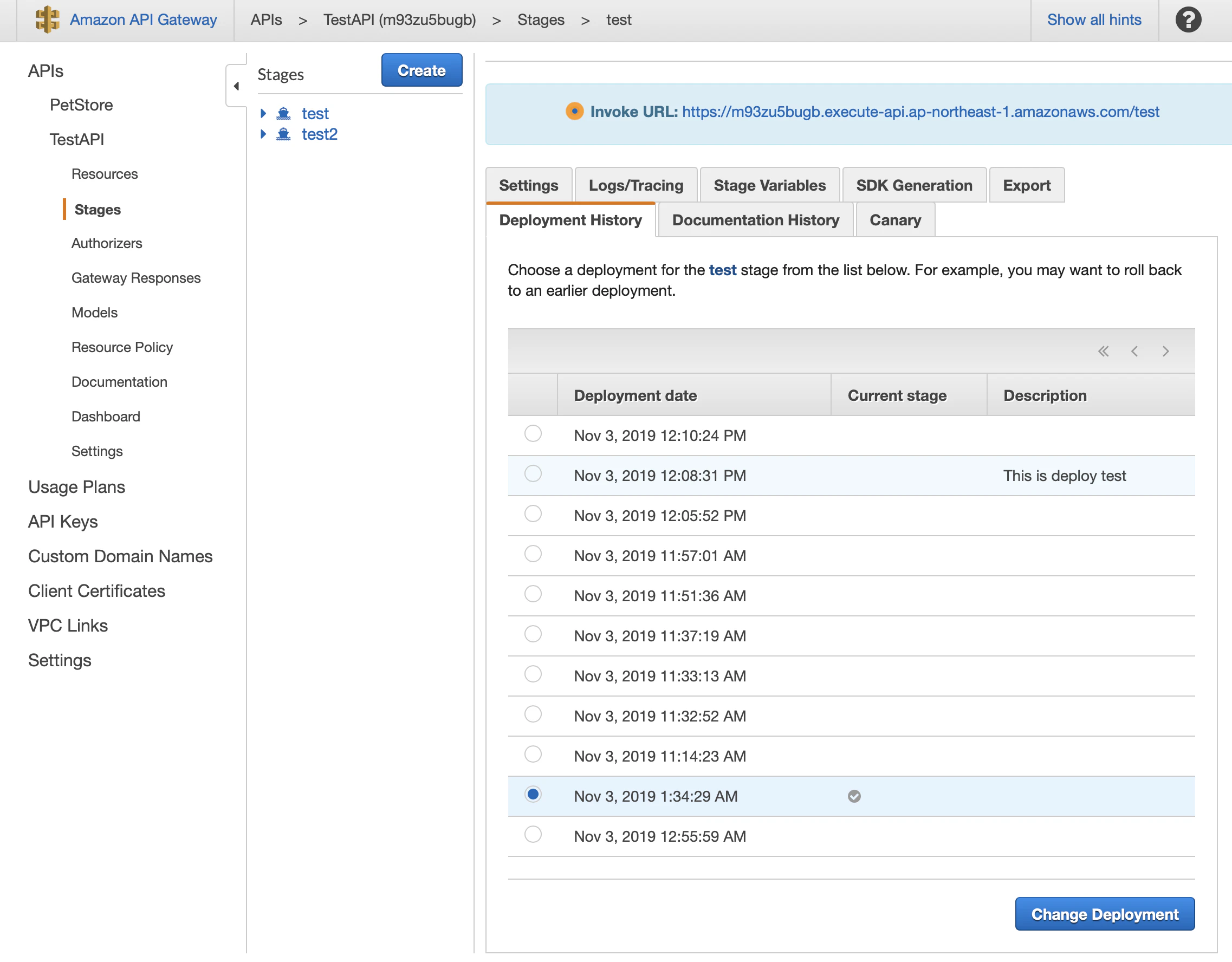Select deployment Nov 3, 2019 11:14:23 AM radio
Viewport: 1232px width, 962px height.
pos(533,753)
